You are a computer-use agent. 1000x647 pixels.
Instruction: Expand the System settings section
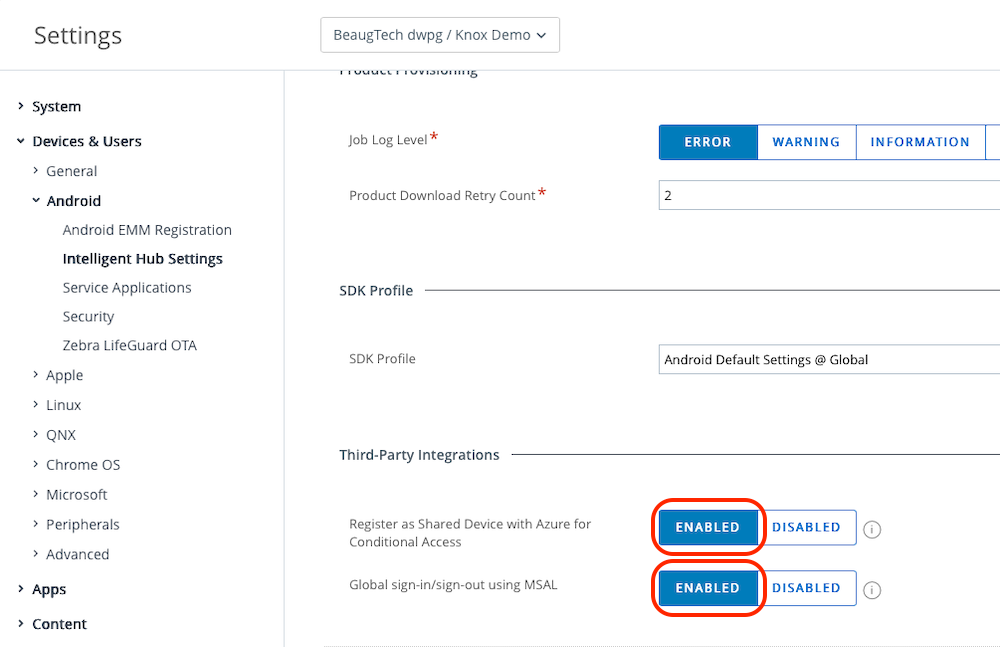point(56,106)
